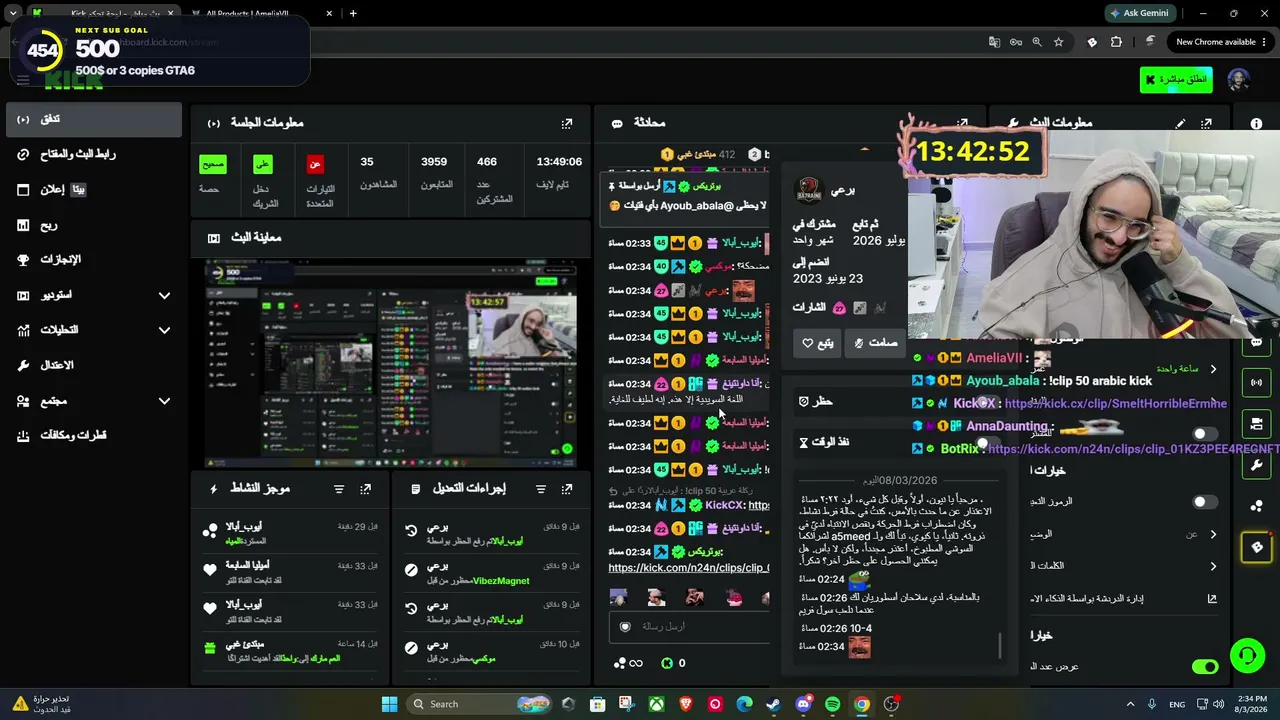
Task: Open the camera icon in the right rail
Action: [x=1257, y=424]
